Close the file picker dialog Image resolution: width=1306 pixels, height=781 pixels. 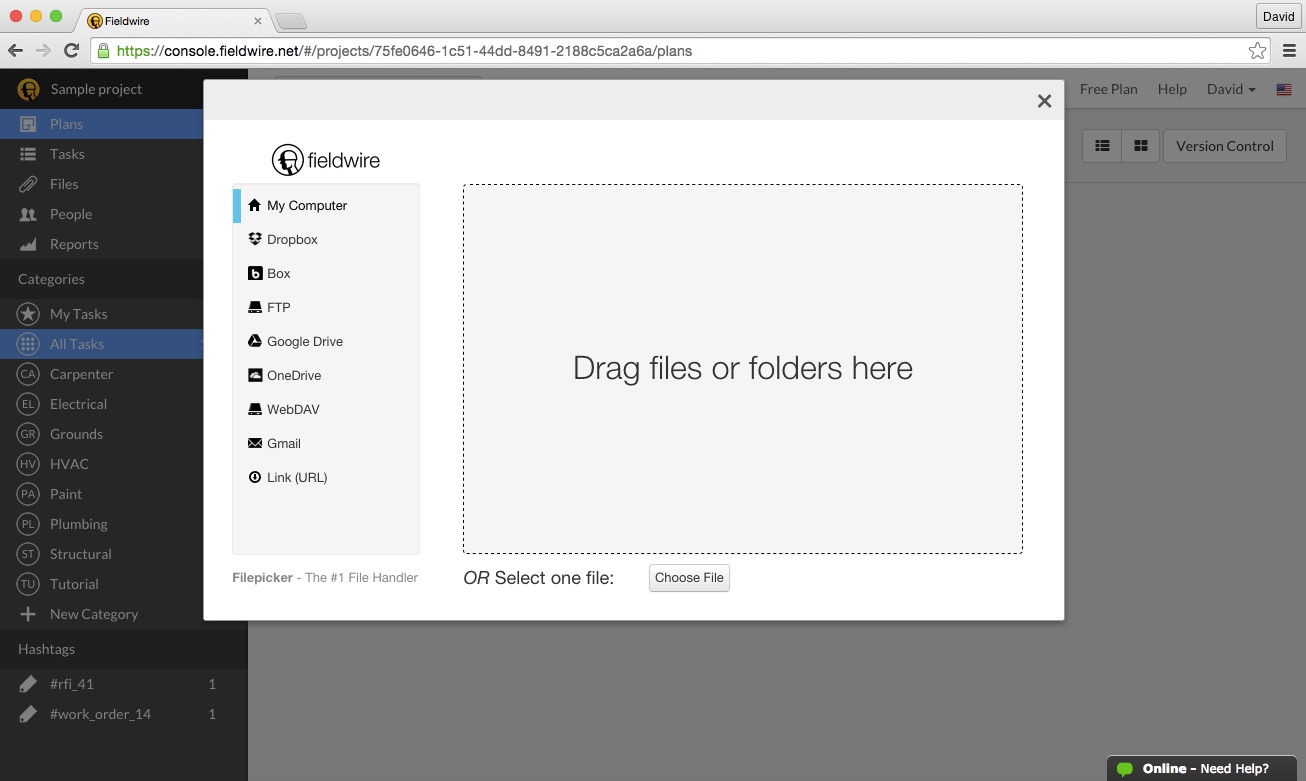click(x=1044, y=101)
